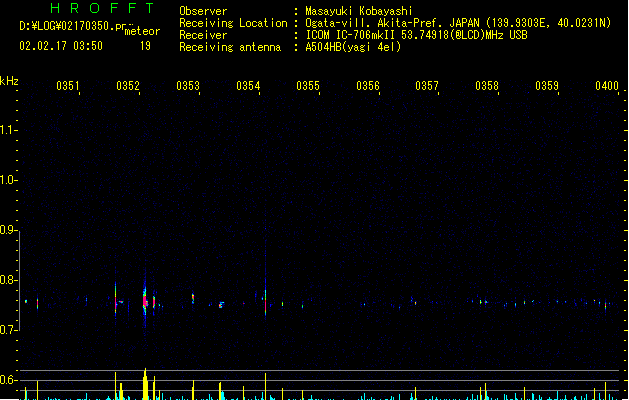Click the 0354 time marker
The width and height of the screenshot is (629, 400).
pos(248,86)
